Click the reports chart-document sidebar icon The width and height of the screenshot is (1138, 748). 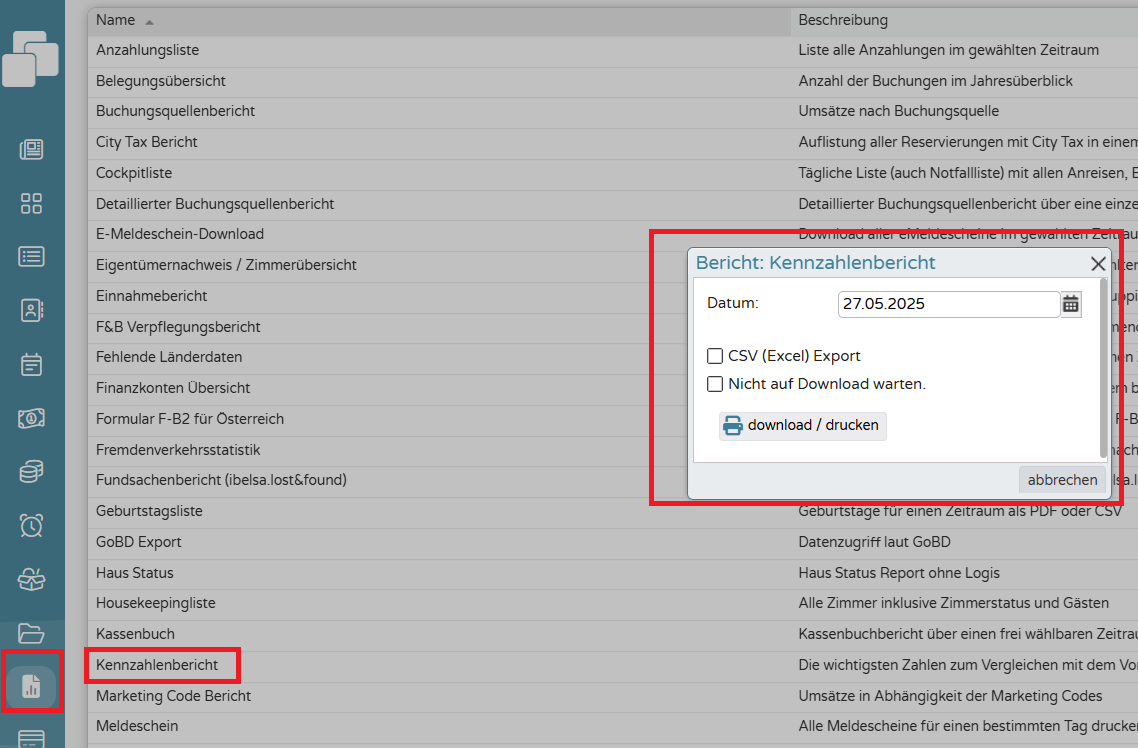(31, 686)
